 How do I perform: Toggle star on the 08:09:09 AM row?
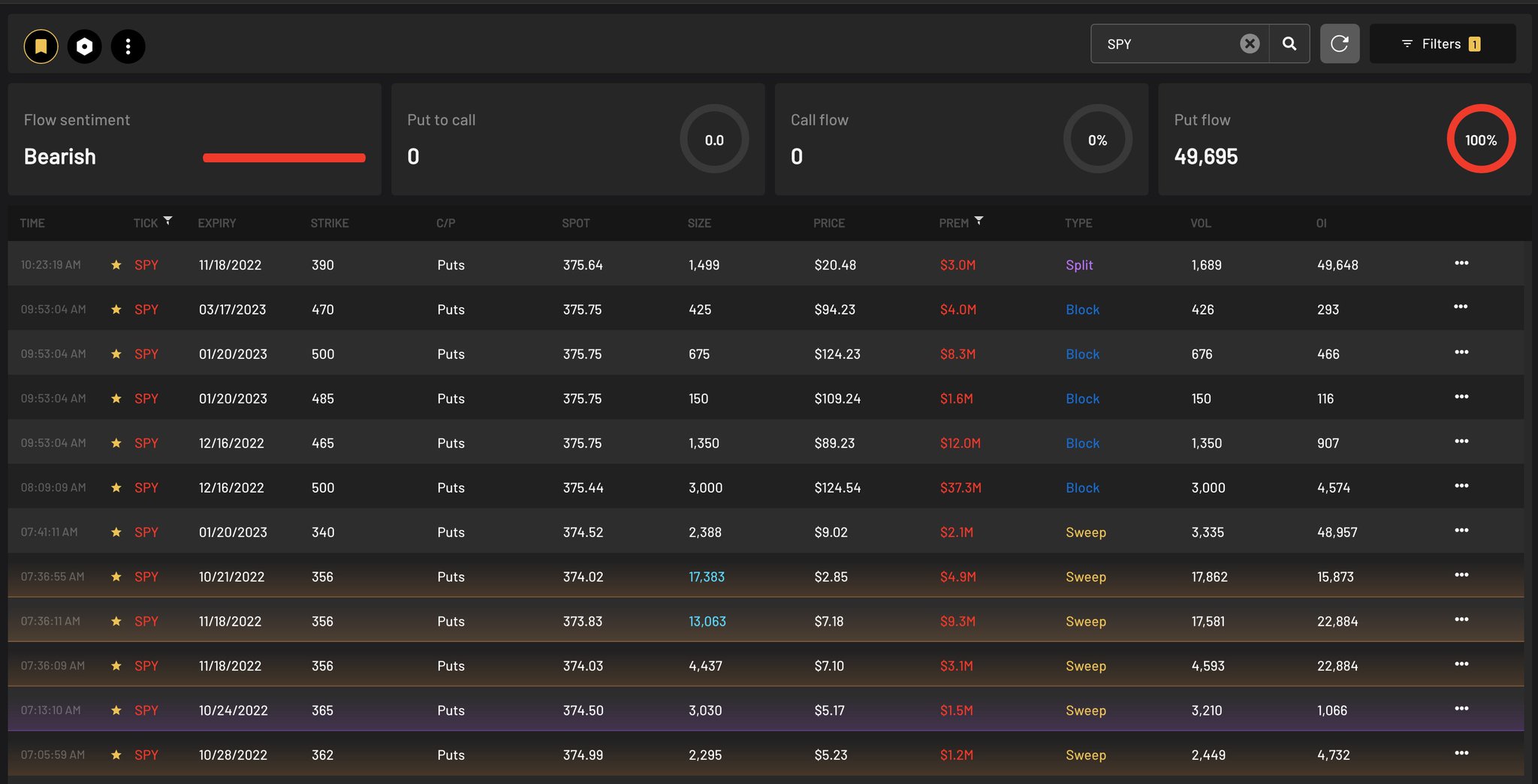tap(116, 487)
